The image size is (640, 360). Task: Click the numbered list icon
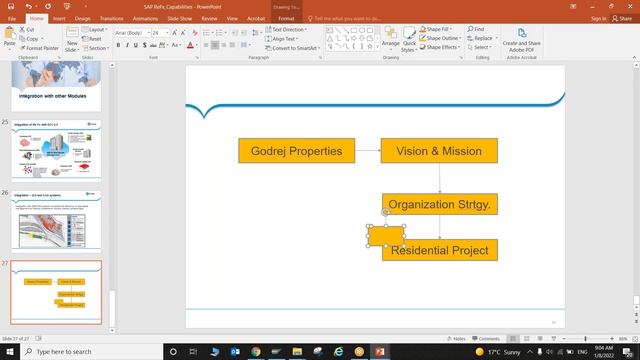pos(220,33)
